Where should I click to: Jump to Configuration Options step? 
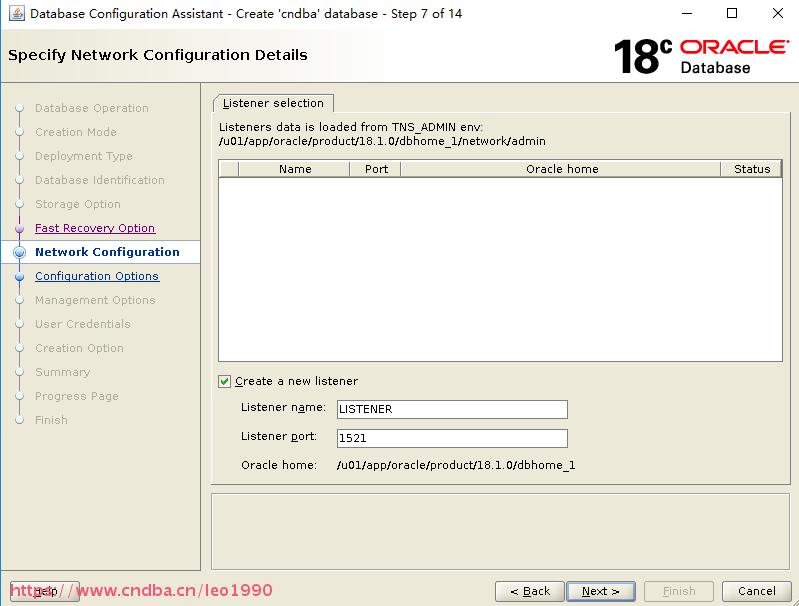(97, 276)
